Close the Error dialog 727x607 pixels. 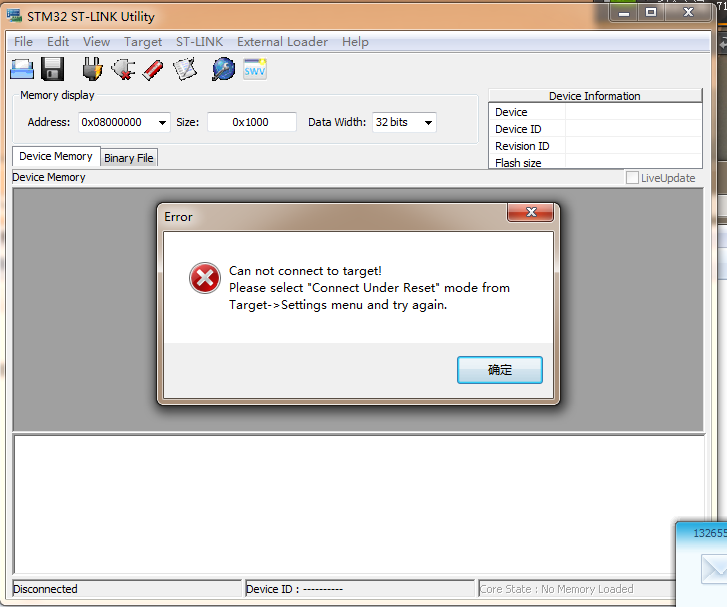(x=531, y=212)
